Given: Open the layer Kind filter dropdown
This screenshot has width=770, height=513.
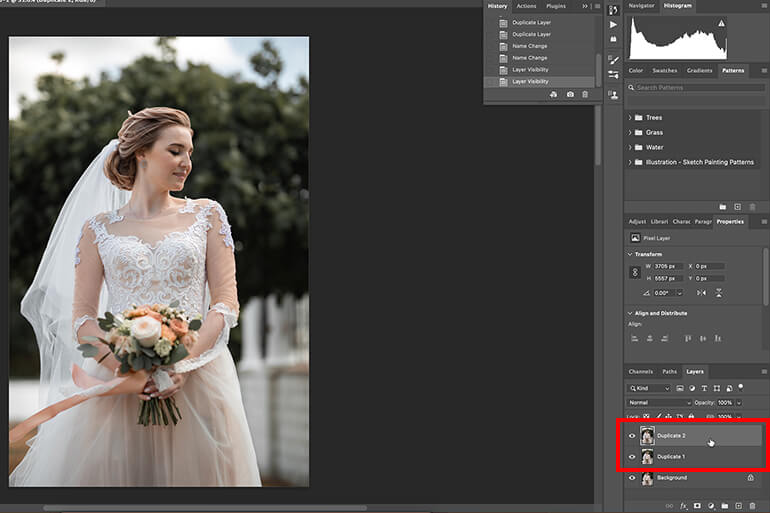Looking at the screenshot, I should coord(649,388).
